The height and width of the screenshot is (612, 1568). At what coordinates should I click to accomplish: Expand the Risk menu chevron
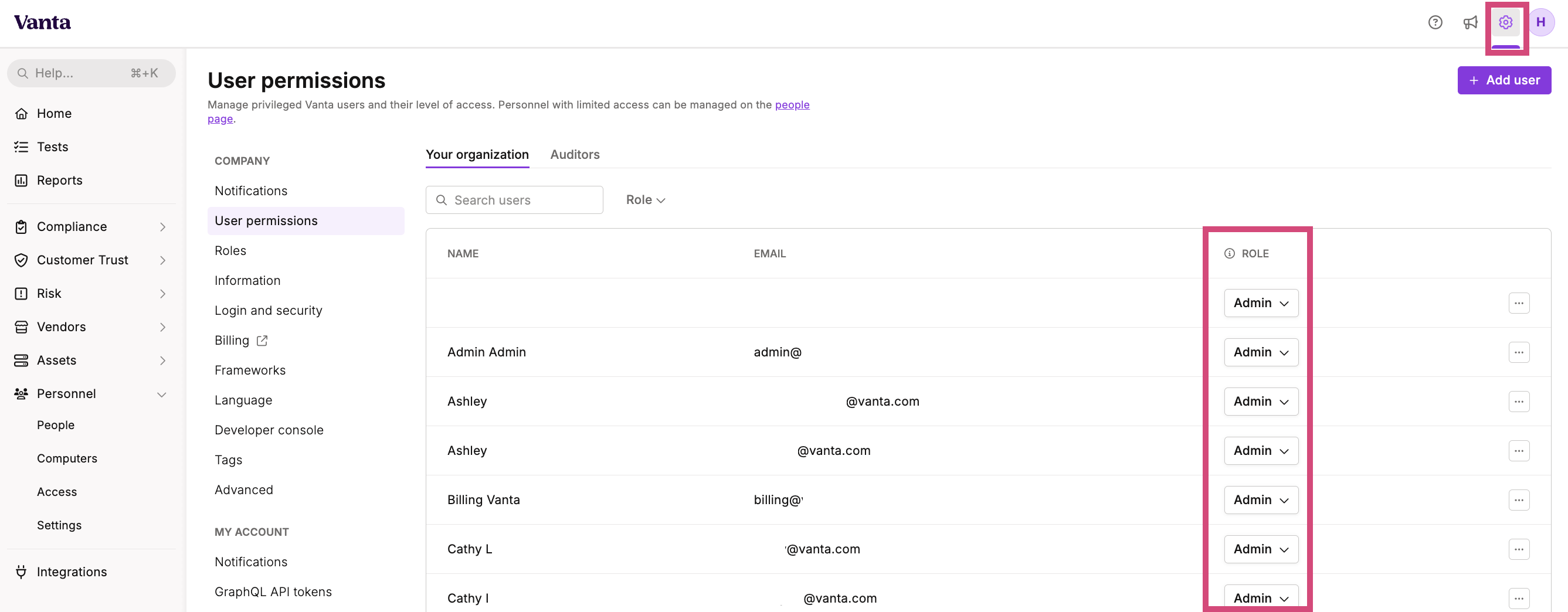(x=162, y=294)
